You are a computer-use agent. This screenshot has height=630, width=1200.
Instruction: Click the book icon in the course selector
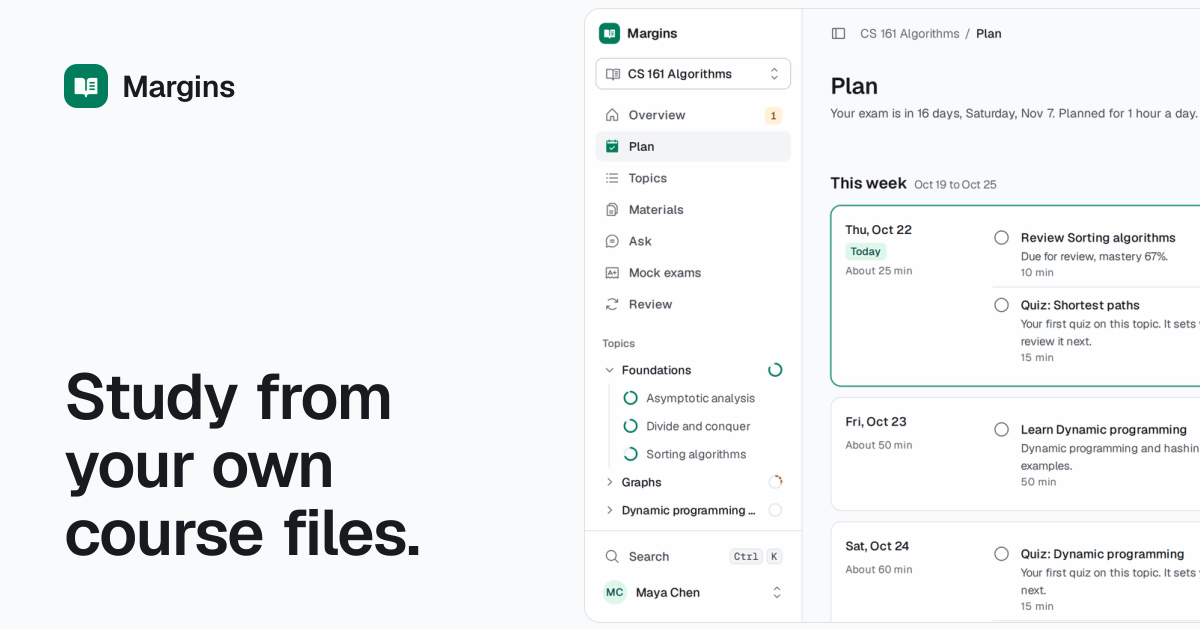(x=612, y=74)
